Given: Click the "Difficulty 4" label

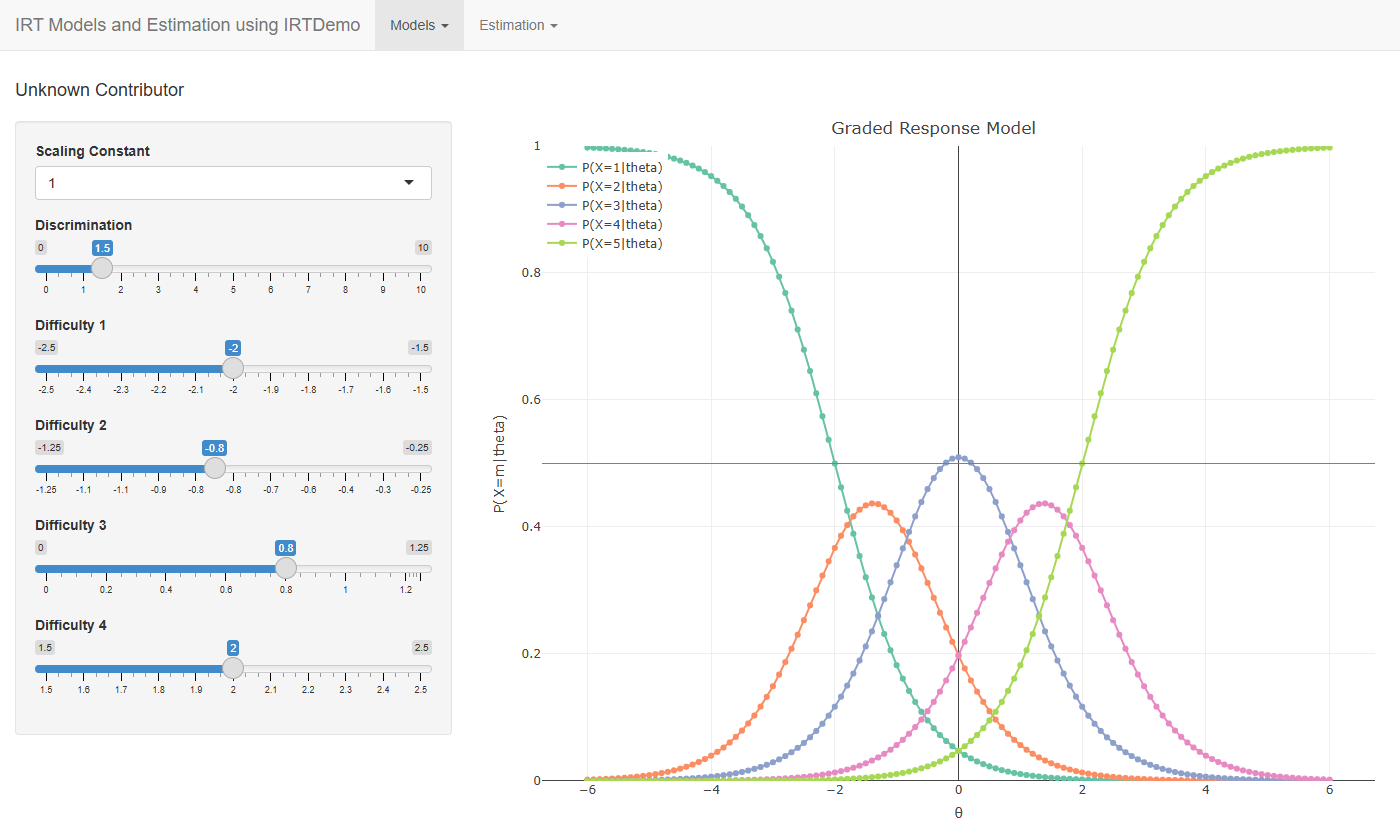Looking at the screenshot, I should click(x=71, y=625).
